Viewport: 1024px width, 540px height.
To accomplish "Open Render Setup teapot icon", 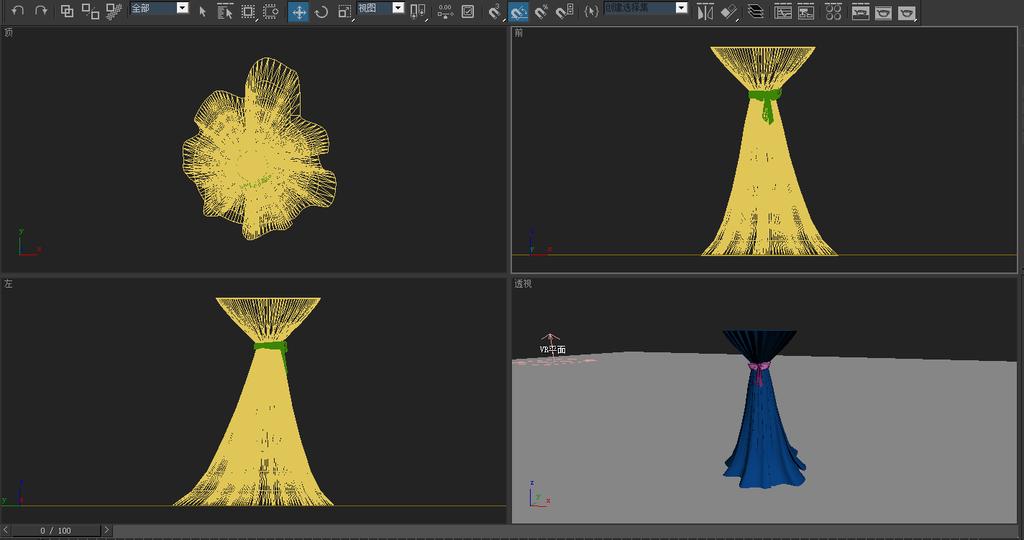I will pos(860,12).
